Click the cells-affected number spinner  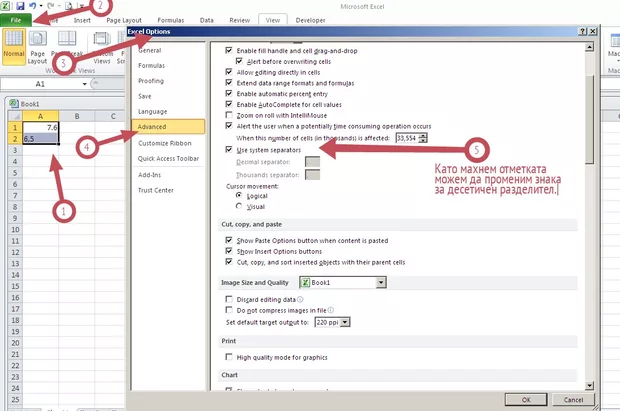coord(423,138)
